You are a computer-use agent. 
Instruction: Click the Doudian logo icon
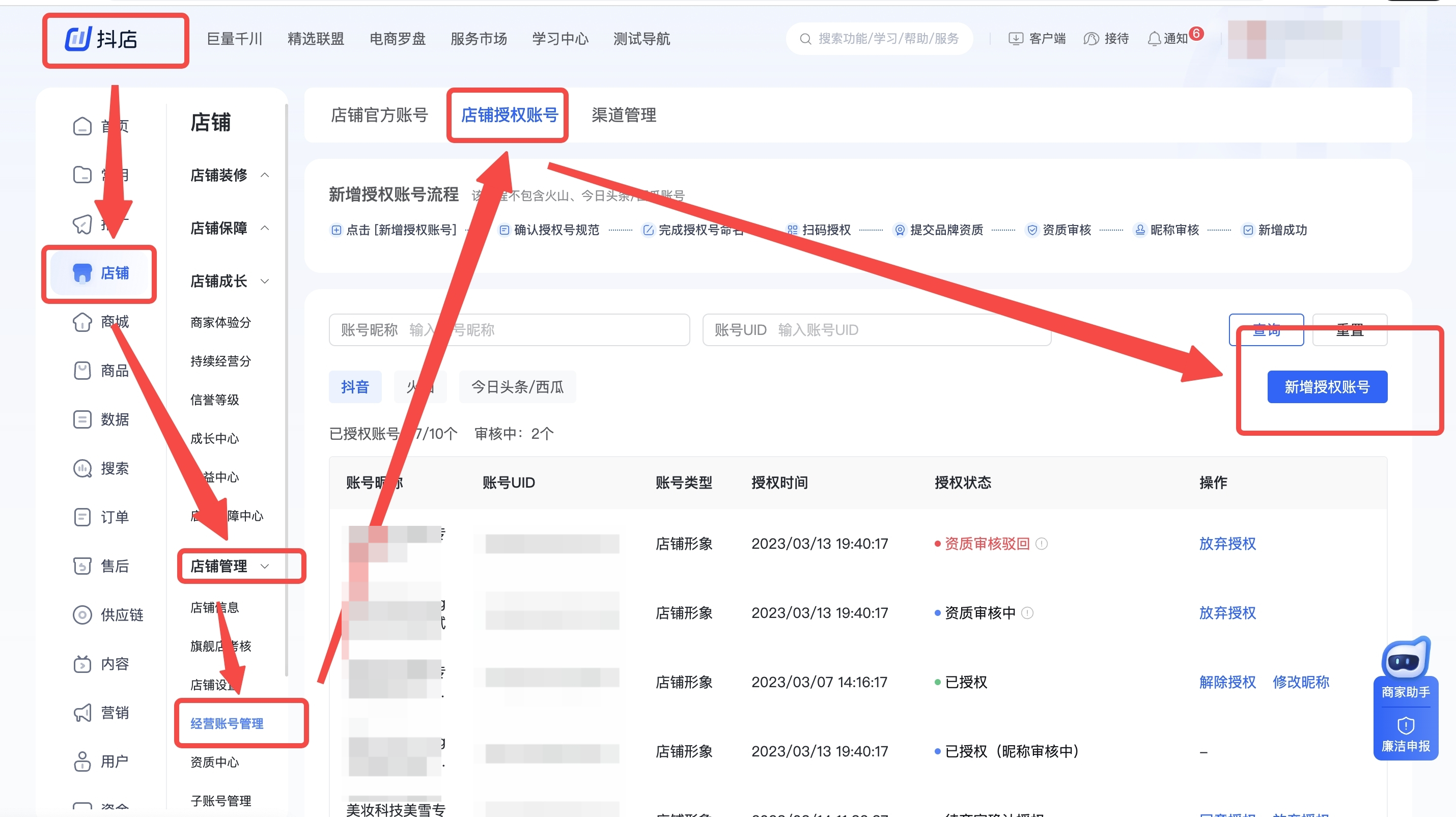click(x=78, y=39)
